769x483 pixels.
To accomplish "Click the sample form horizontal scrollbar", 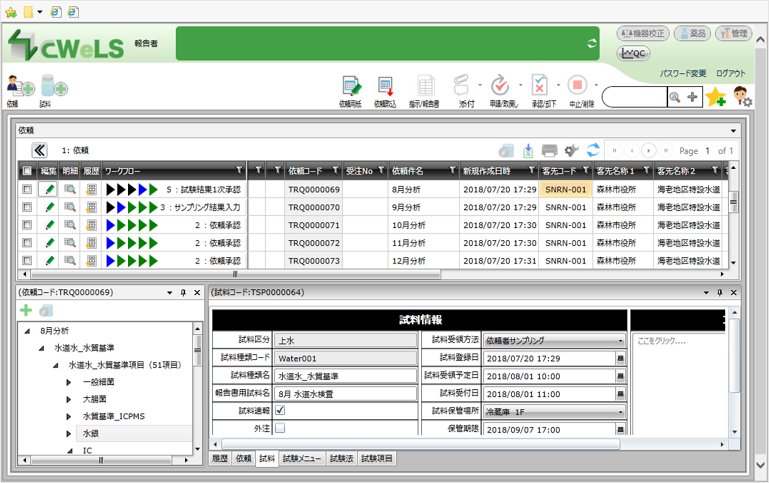I will coord(420,444).
